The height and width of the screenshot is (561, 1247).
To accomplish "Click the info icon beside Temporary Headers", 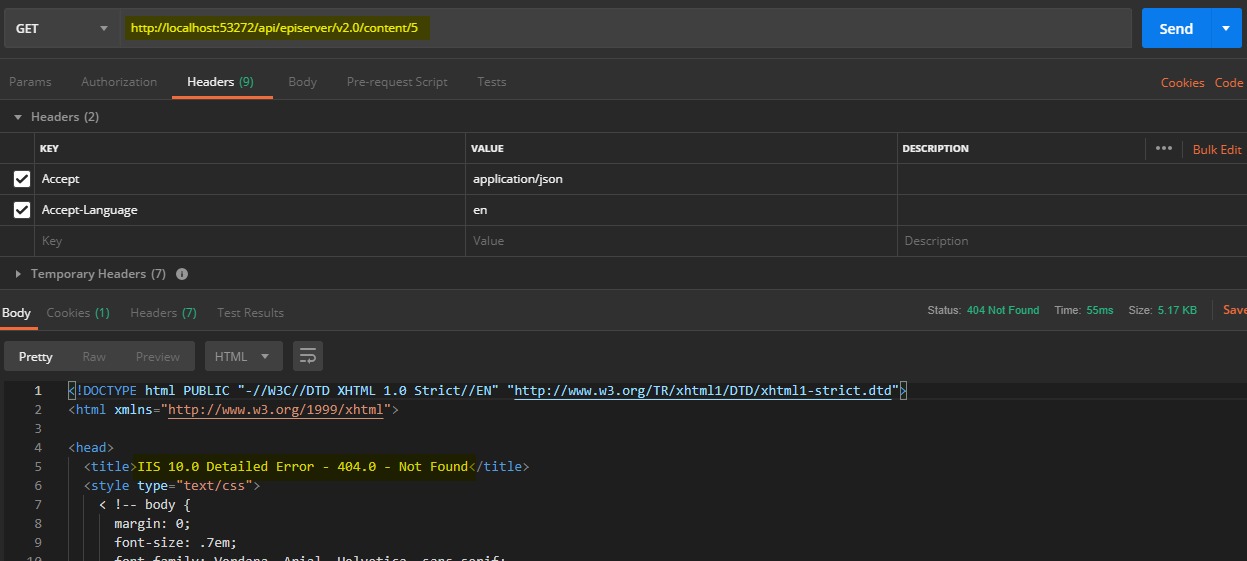I will click(182, 274).
